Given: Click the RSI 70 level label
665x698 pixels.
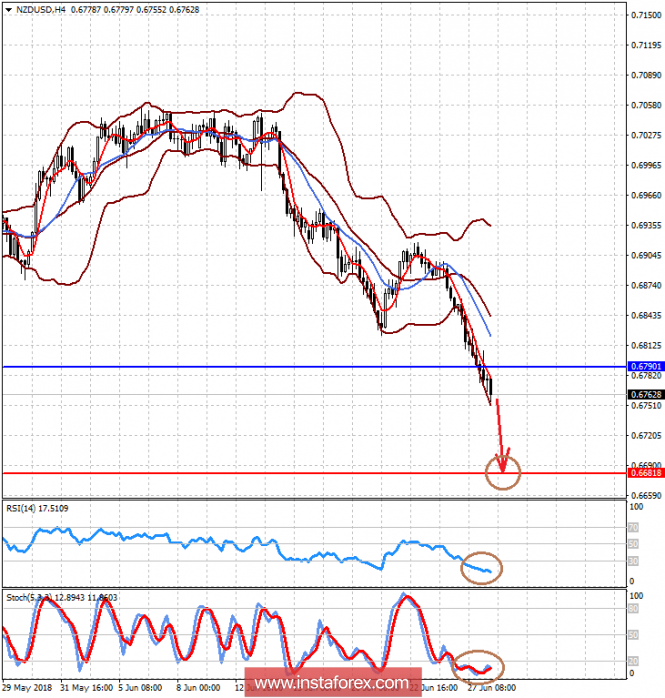Looking at the screenshot, I should [633, 525].
